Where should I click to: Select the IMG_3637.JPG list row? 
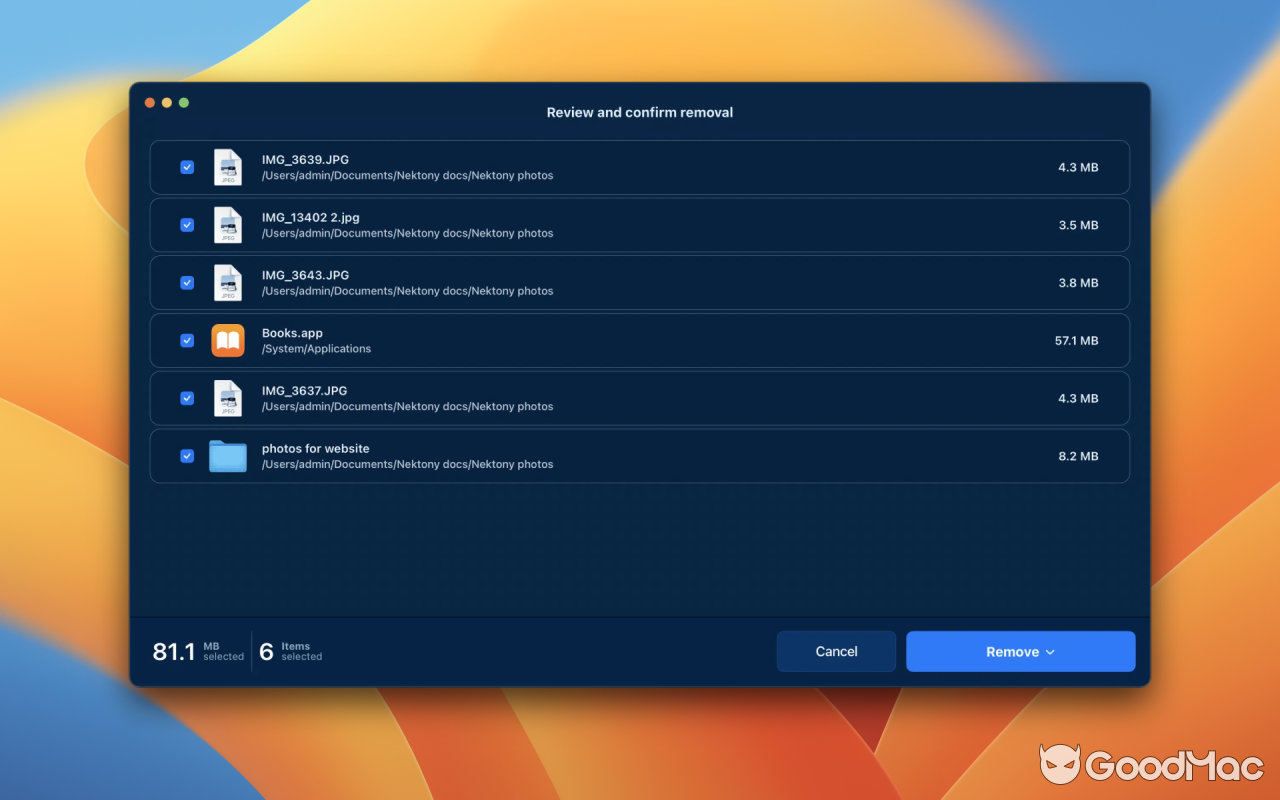(x=640, y=398)
